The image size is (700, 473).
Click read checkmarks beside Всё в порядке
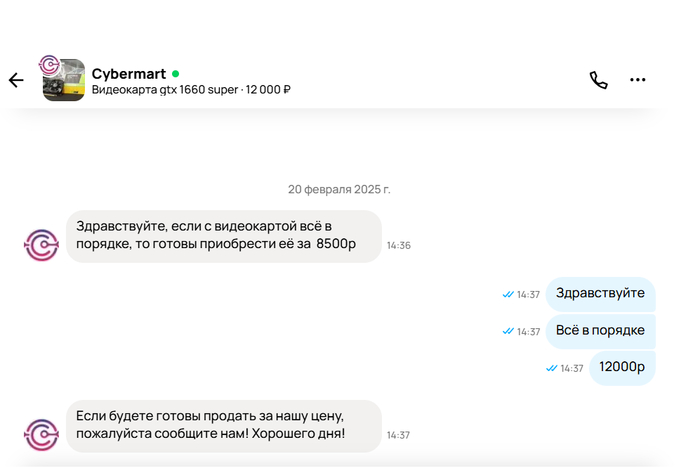[508, 332]
